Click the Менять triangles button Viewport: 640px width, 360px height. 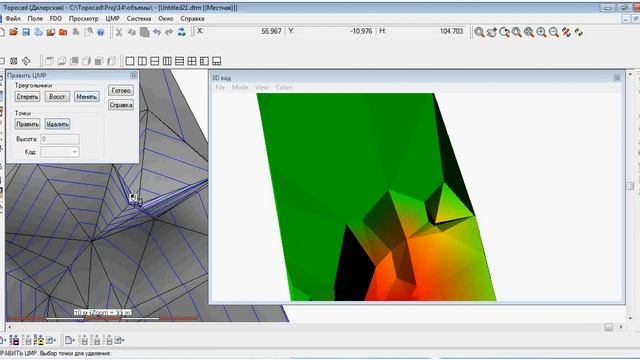87,97
